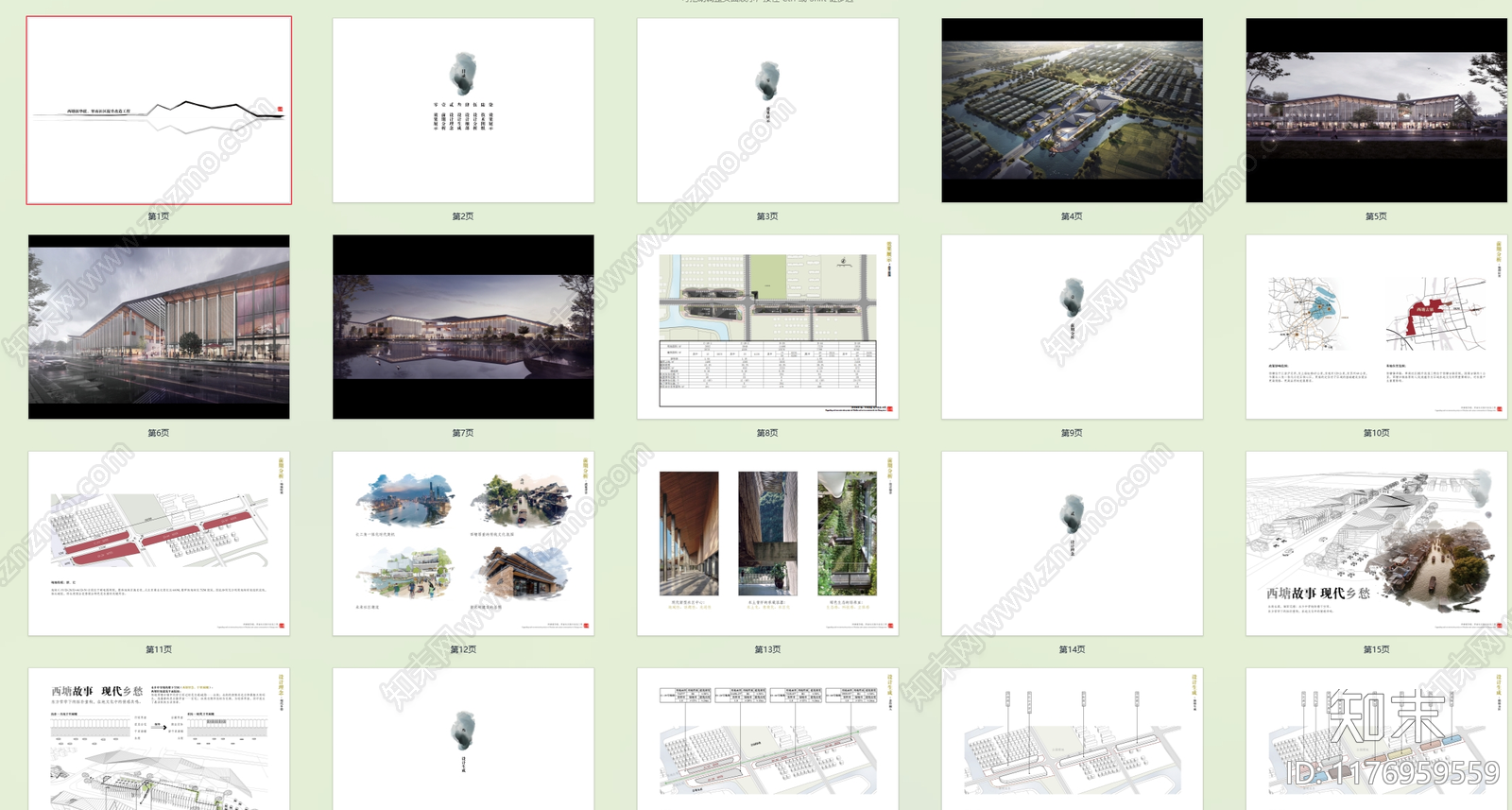Open page 6 rainy street rendering thumbnail
The width and height of the screenshot is (1512, 810).
tap(159, 327)
